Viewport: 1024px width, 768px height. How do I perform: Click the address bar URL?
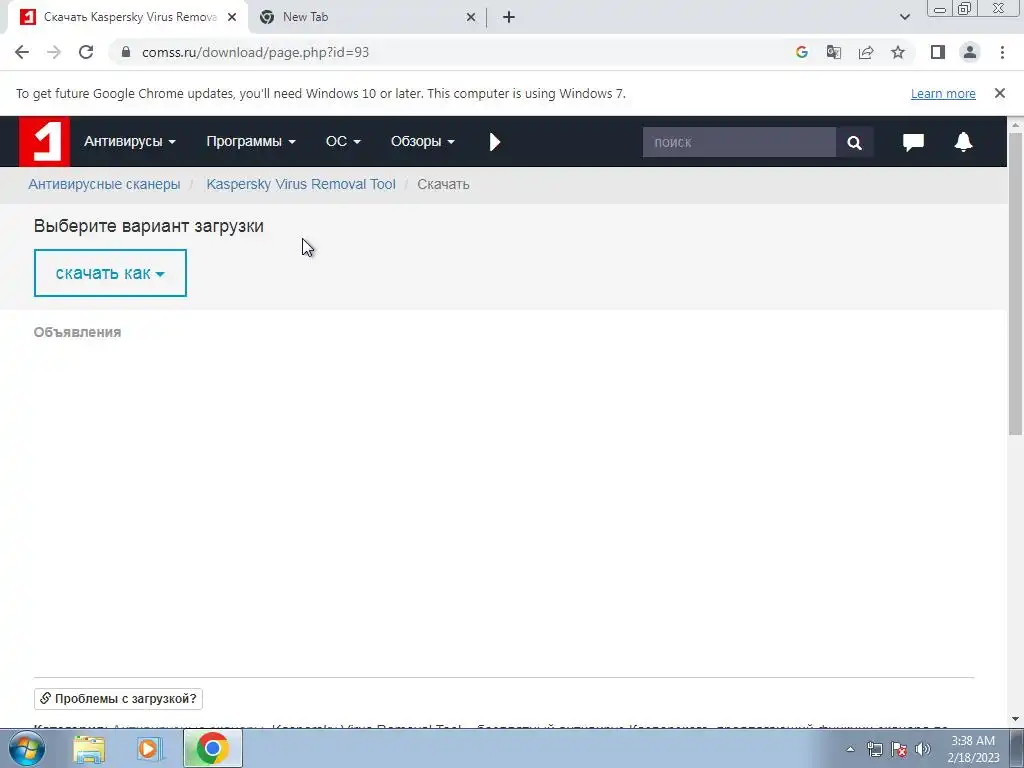pos(255,52)
